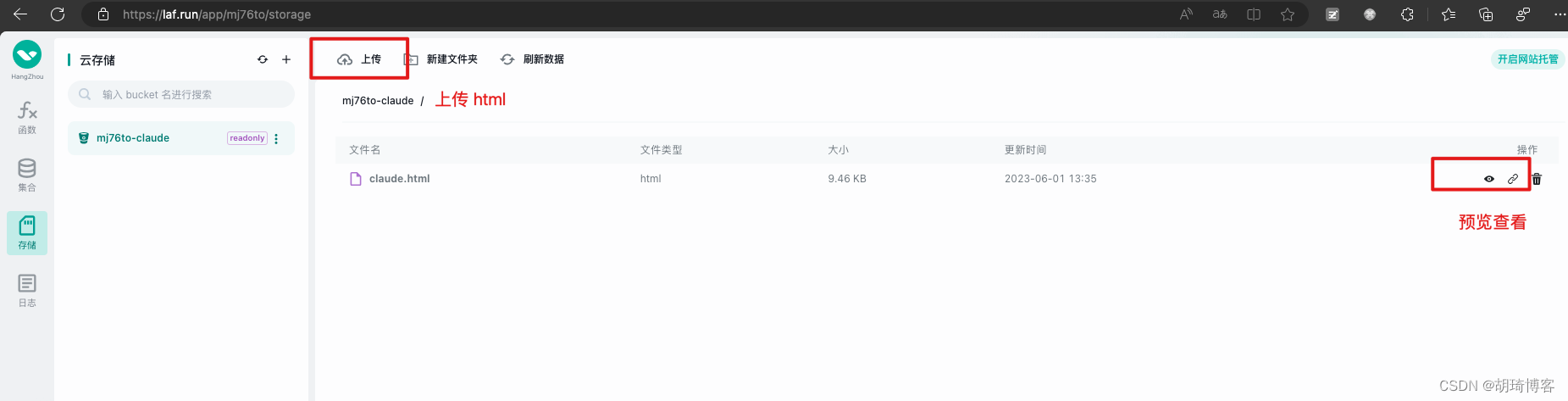Click the readonly tag on bucket
1568x401 pixels.
coord(247,138)
